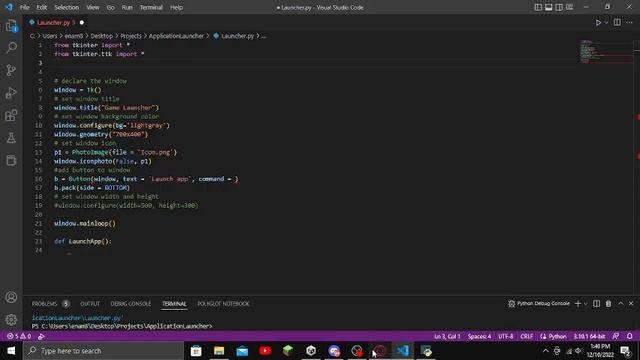Place cursor on line 23 def LaunchApp
Viewport: 640px width, 360px height.
(82, 241)
